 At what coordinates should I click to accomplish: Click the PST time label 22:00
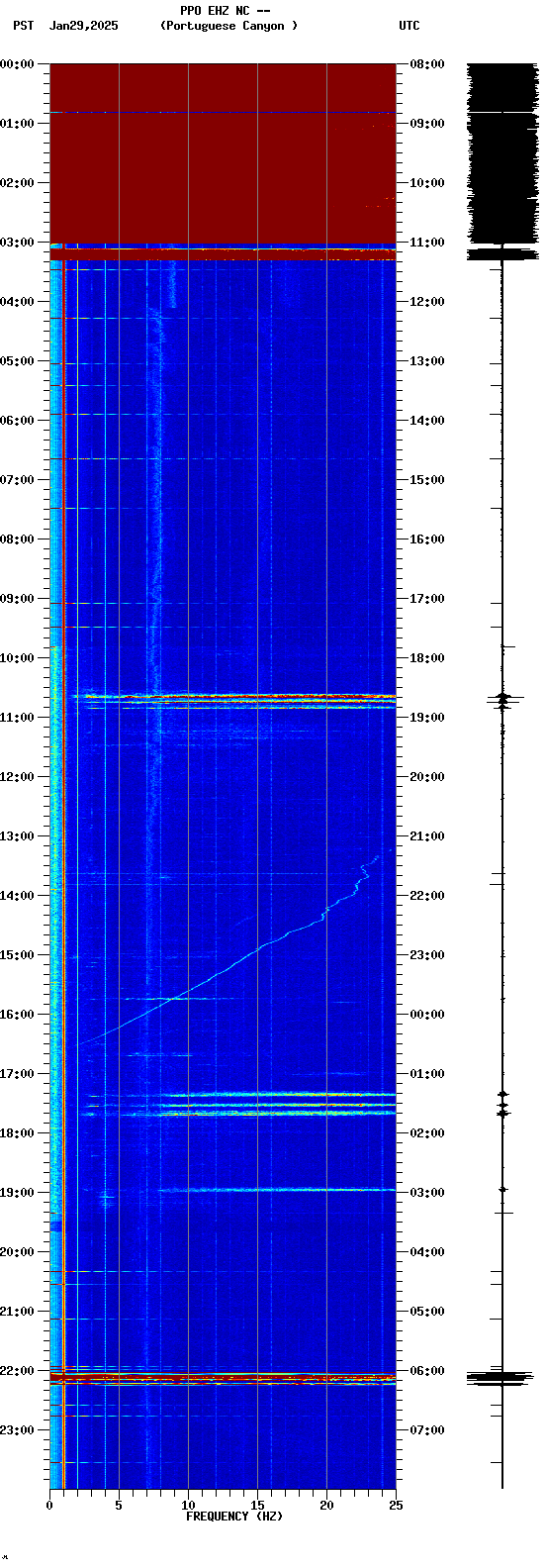click(x=18, y=1370)
